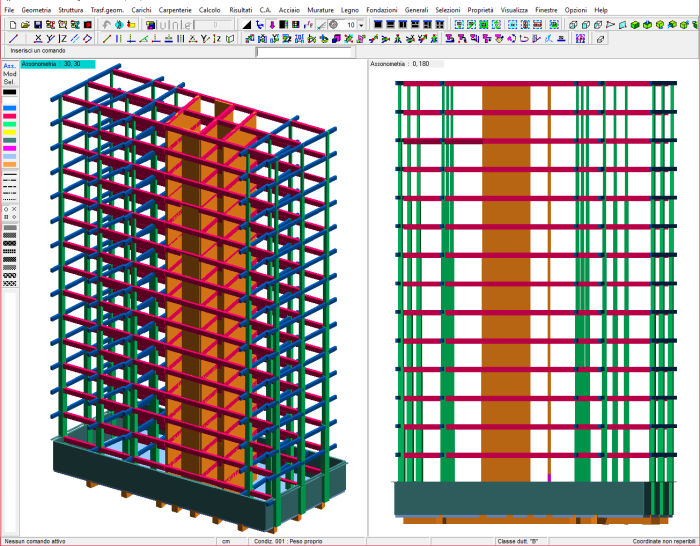Screen dimensions: 700x546
Task: Click the Save floppy disk icon
Action: 38,24
